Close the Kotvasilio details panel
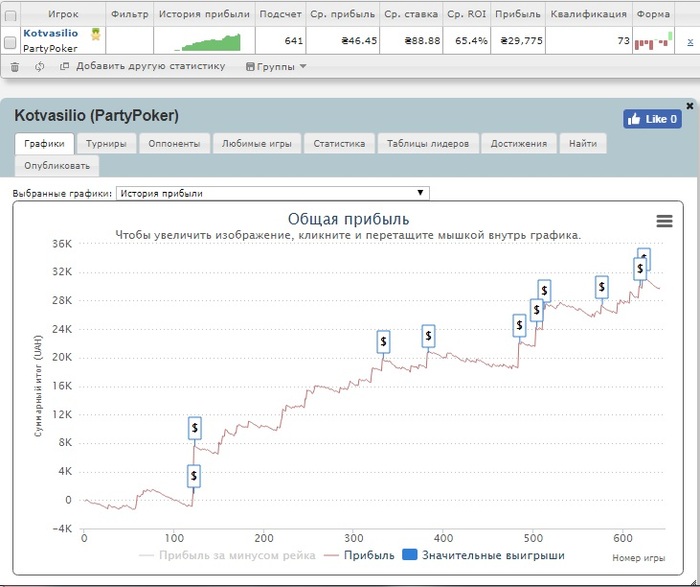 coord(690,106)
